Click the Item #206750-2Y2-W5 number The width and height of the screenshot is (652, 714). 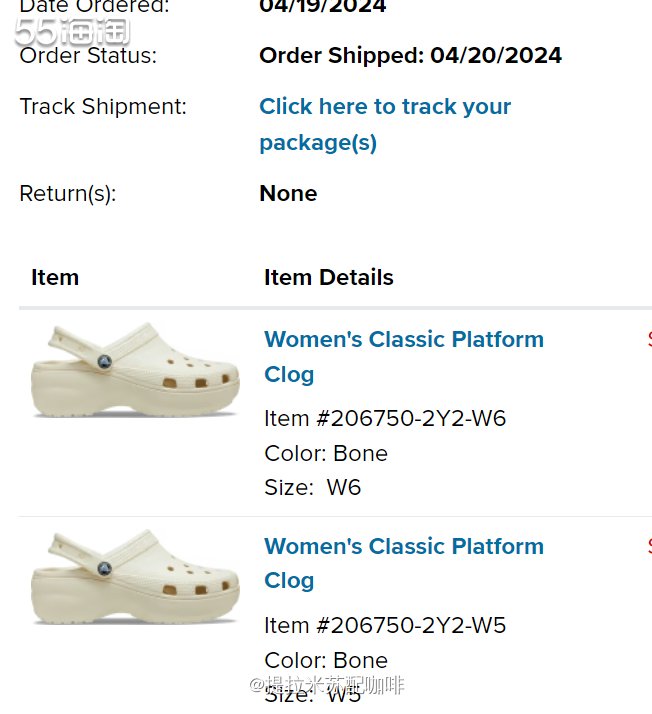point(385,625)
